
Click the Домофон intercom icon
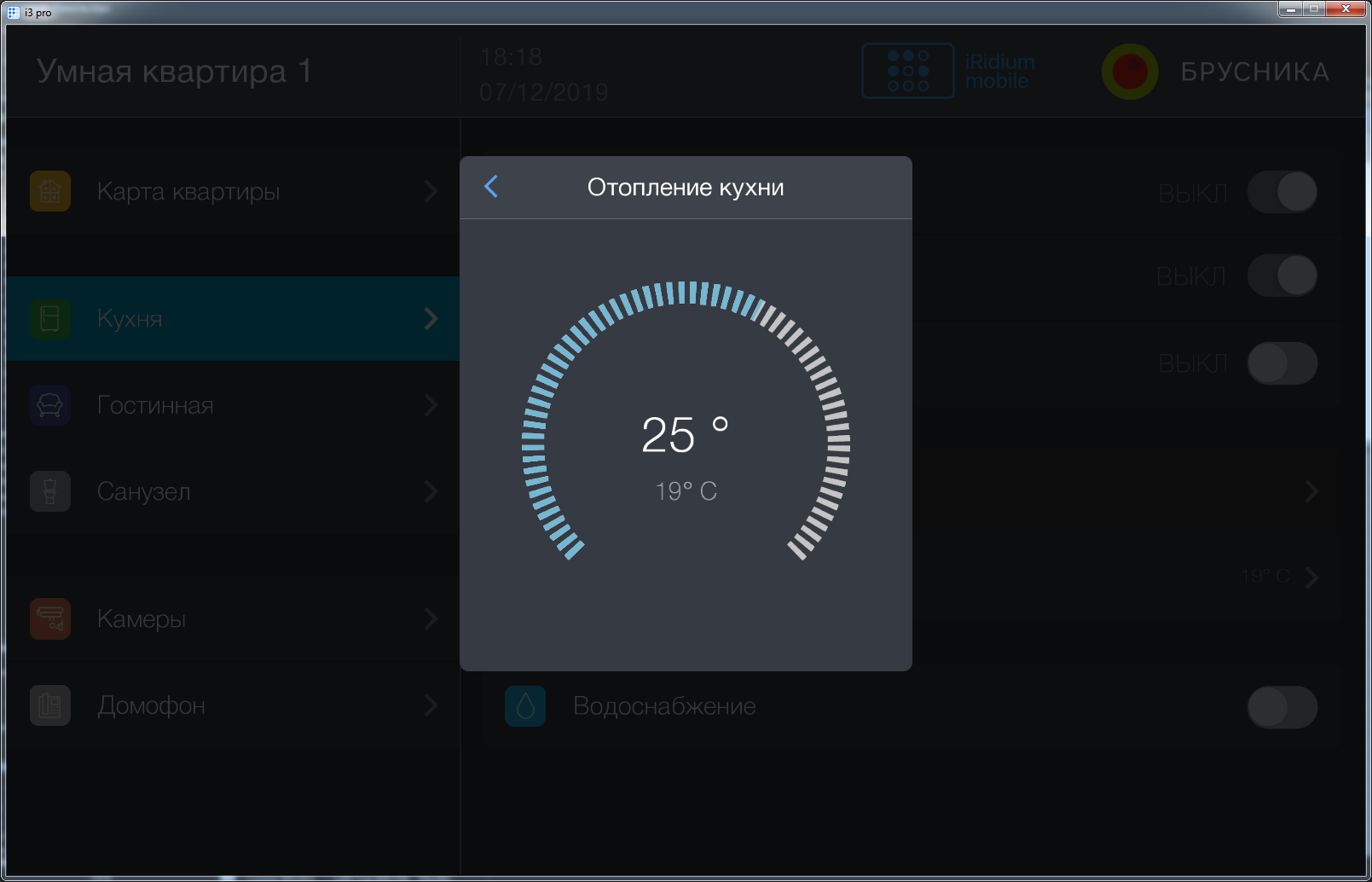pos(50,705)
